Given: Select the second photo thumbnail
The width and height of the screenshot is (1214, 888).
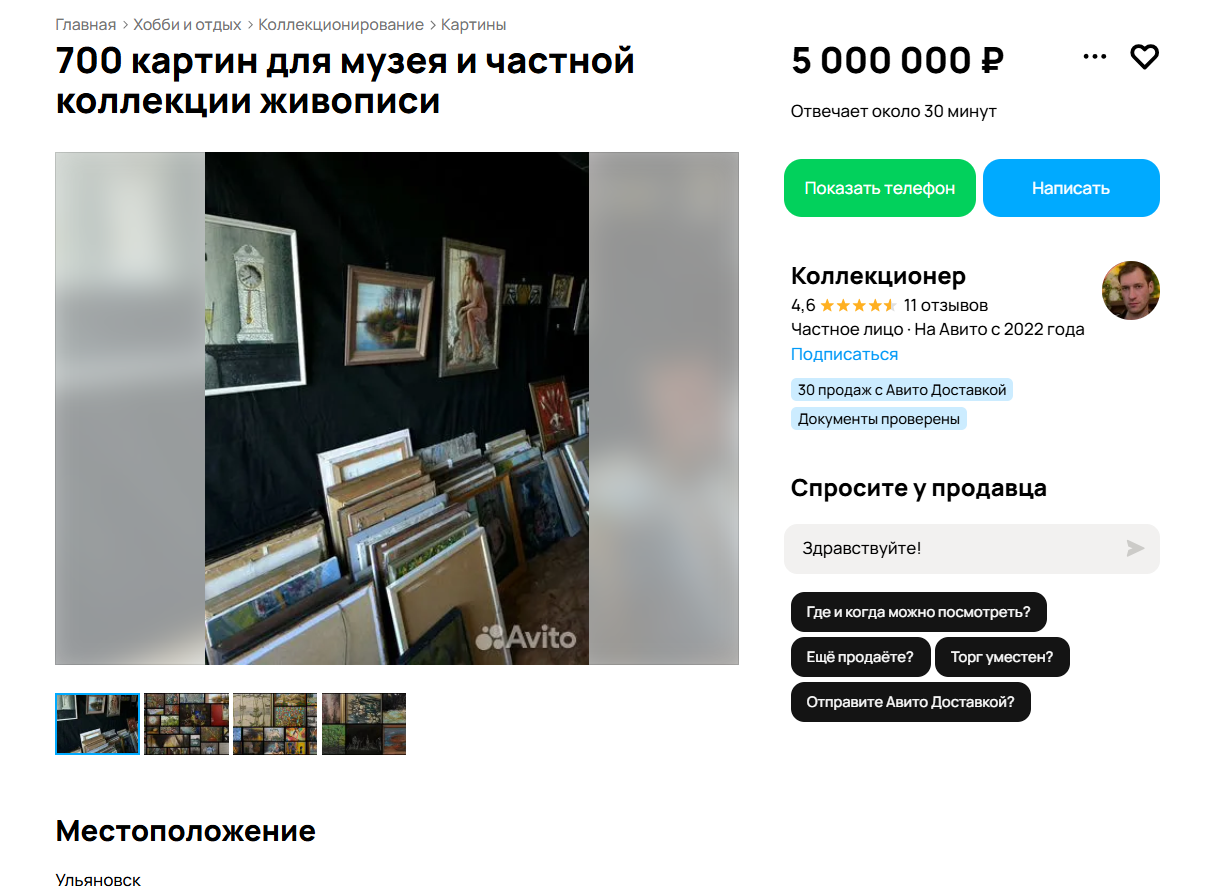Looking at the screenshot, I should click(186, 723).
